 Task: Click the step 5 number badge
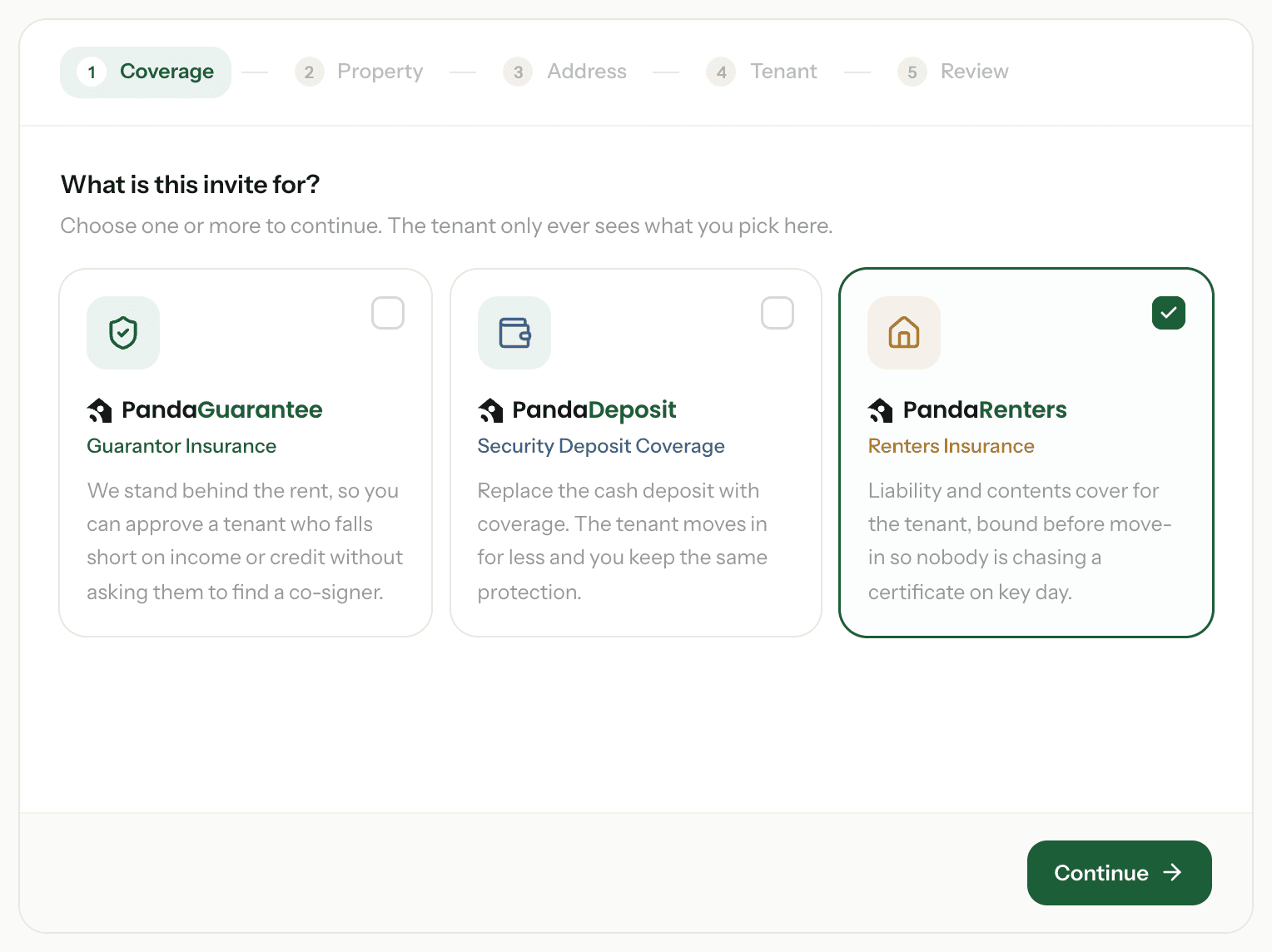click(912, 72)
